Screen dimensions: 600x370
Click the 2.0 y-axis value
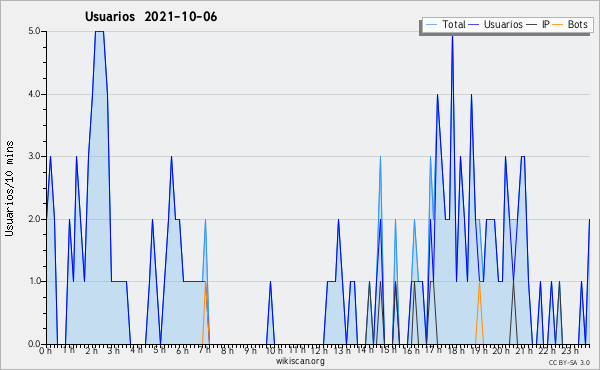(34, 219)
